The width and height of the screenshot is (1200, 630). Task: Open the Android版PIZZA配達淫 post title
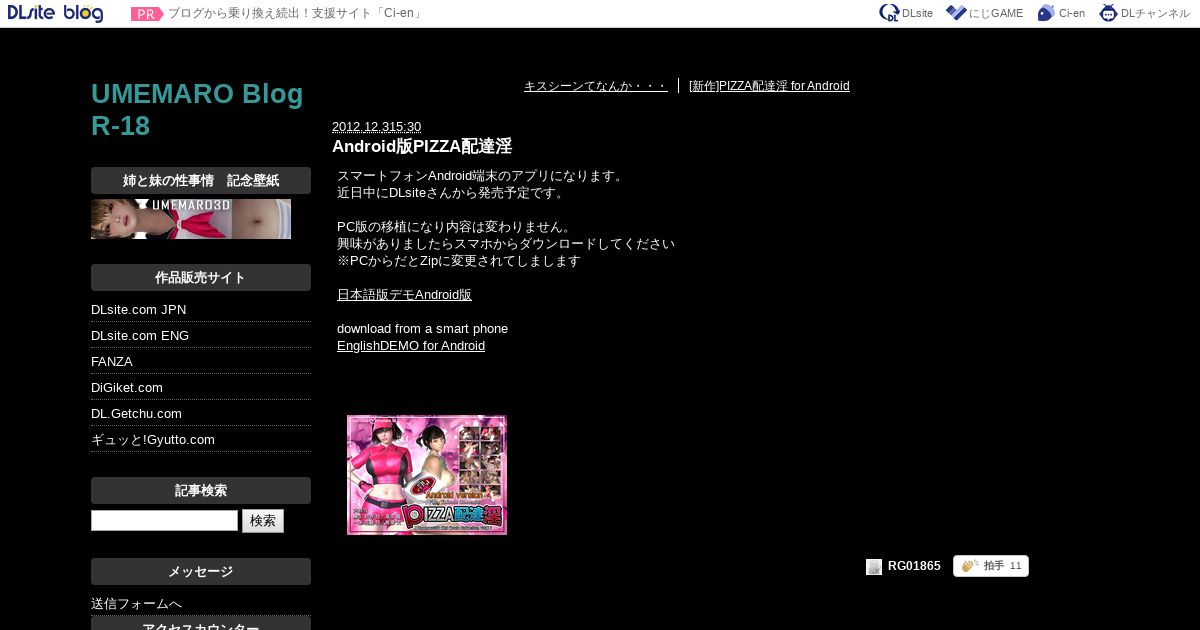[x=422, y=147]
